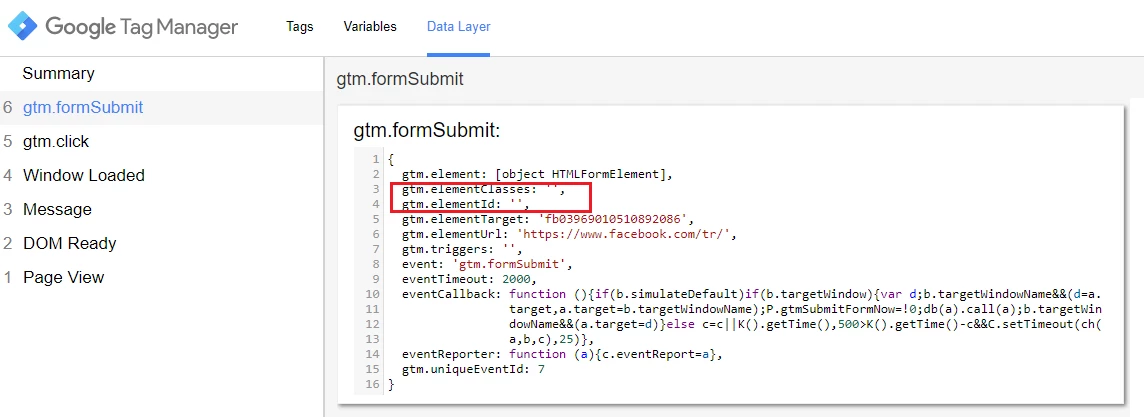The image size is (1144, 417).
Task: Select event 6 gtm.formSubmit in sidebar
Action: pos(161,107)
